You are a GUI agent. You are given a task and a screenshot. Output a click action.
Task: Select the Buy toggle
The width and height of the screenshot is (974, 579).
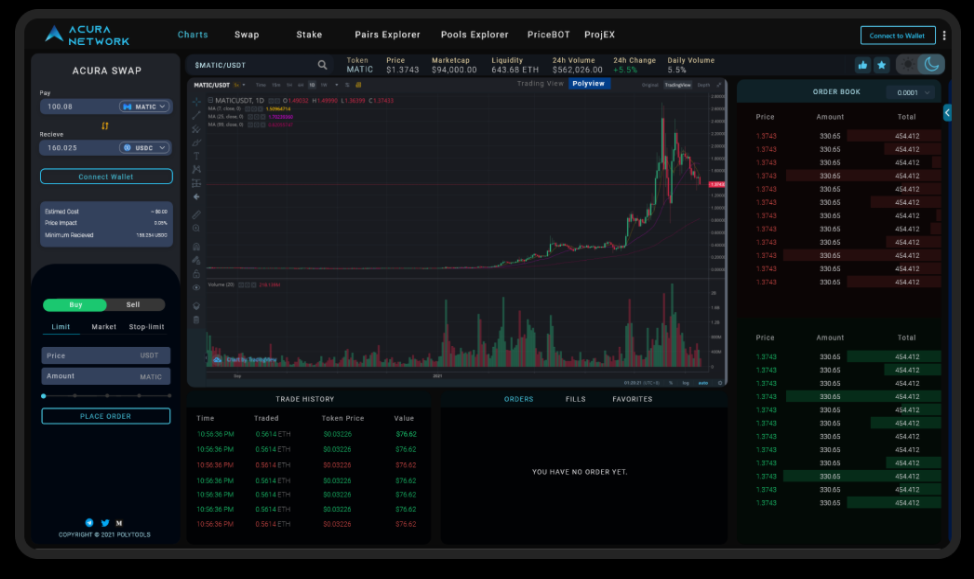tap(75, 305)
